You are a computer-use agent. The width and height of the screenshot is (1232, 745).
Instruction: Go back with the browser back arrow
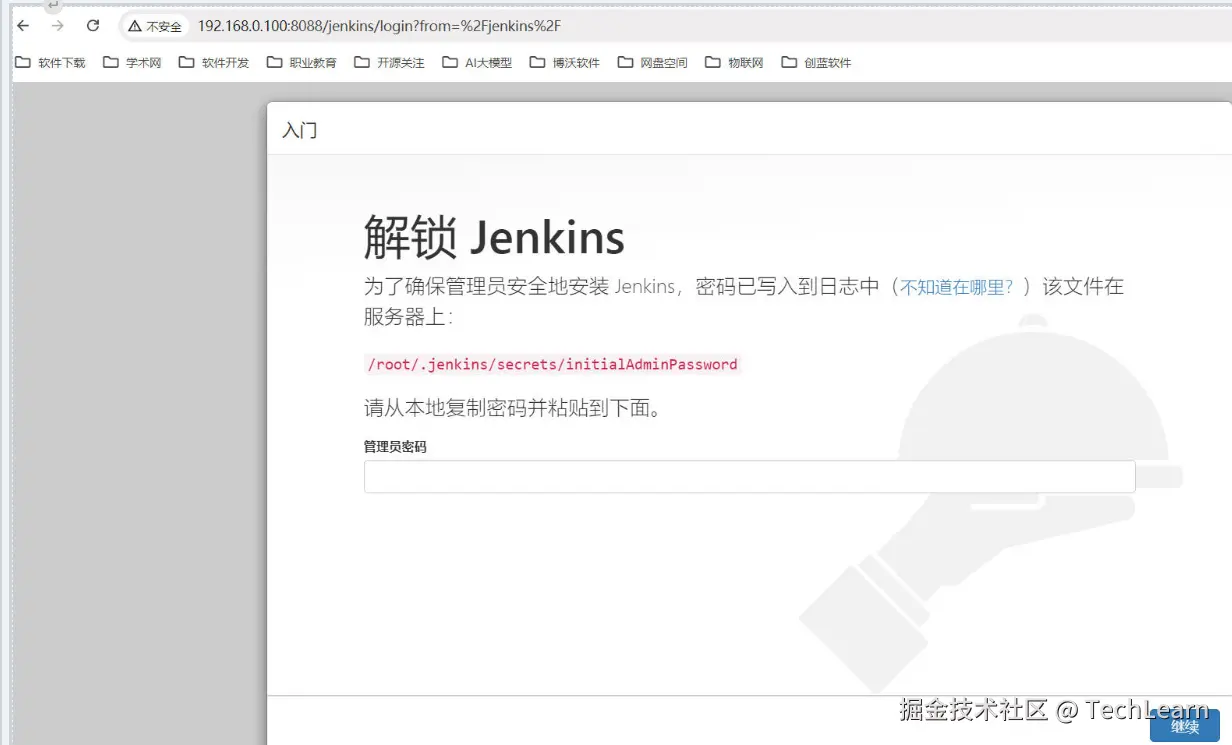[x=23, y=26]
